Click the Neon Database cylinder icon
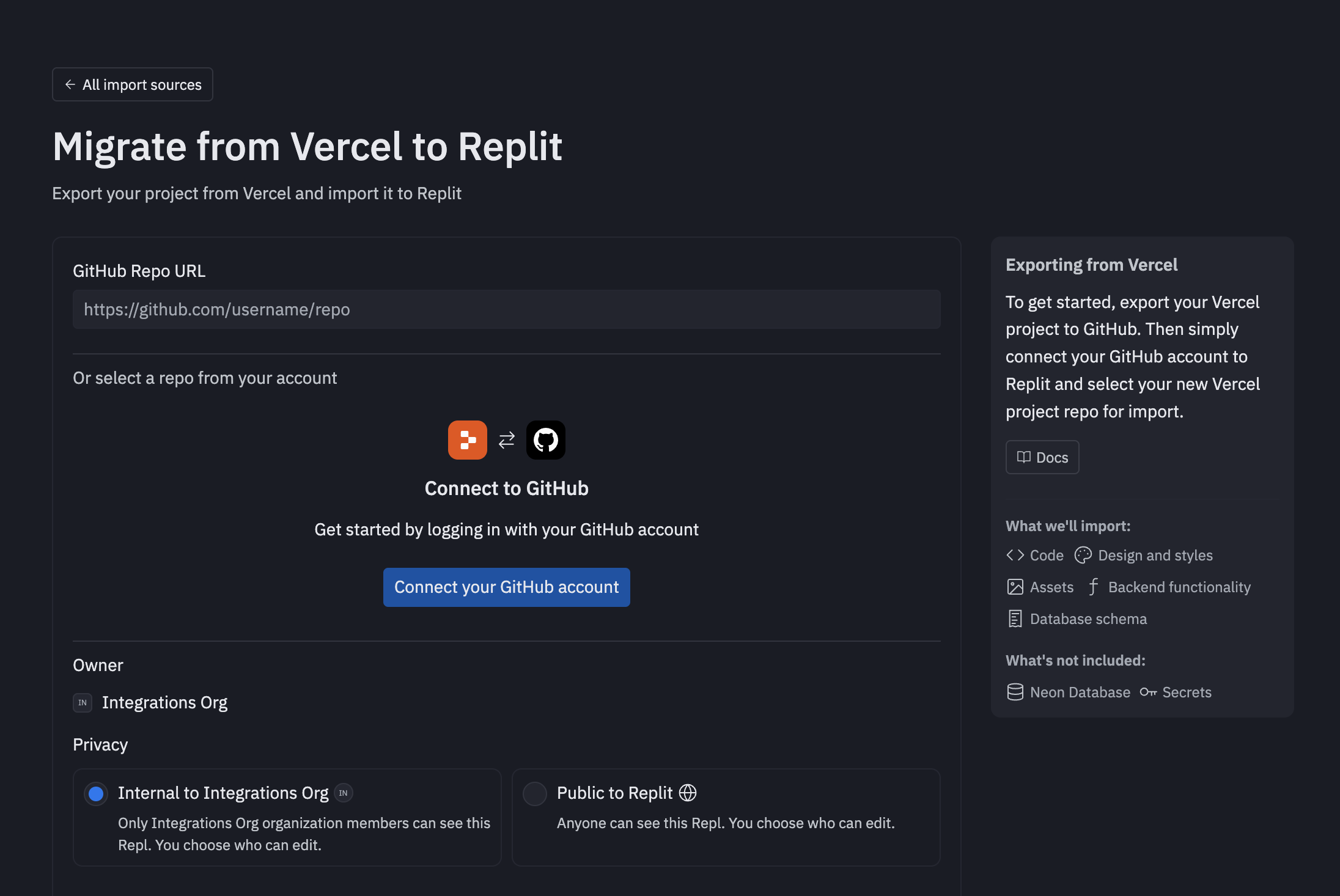 [x=1015, y=692]
